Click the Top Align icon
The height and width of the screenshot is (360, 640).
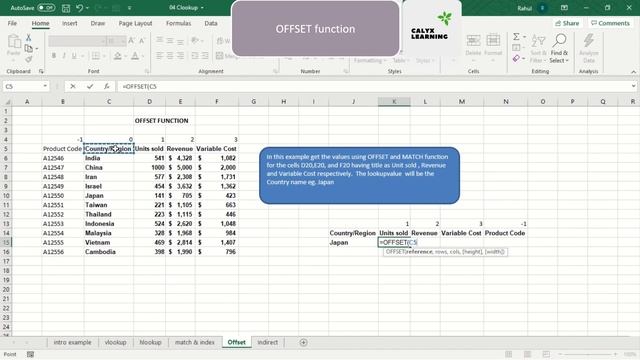(x=160, y=40)
